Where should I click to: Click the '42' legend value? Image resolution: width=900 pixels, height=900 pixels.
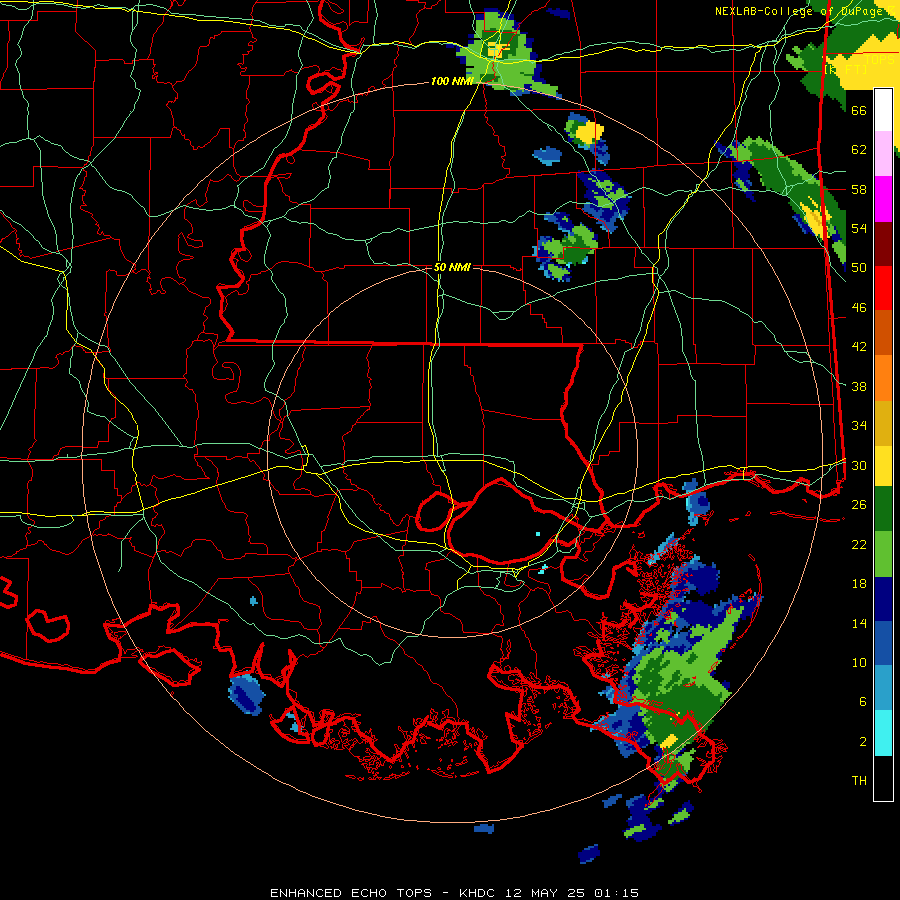(x=859, y=347)
